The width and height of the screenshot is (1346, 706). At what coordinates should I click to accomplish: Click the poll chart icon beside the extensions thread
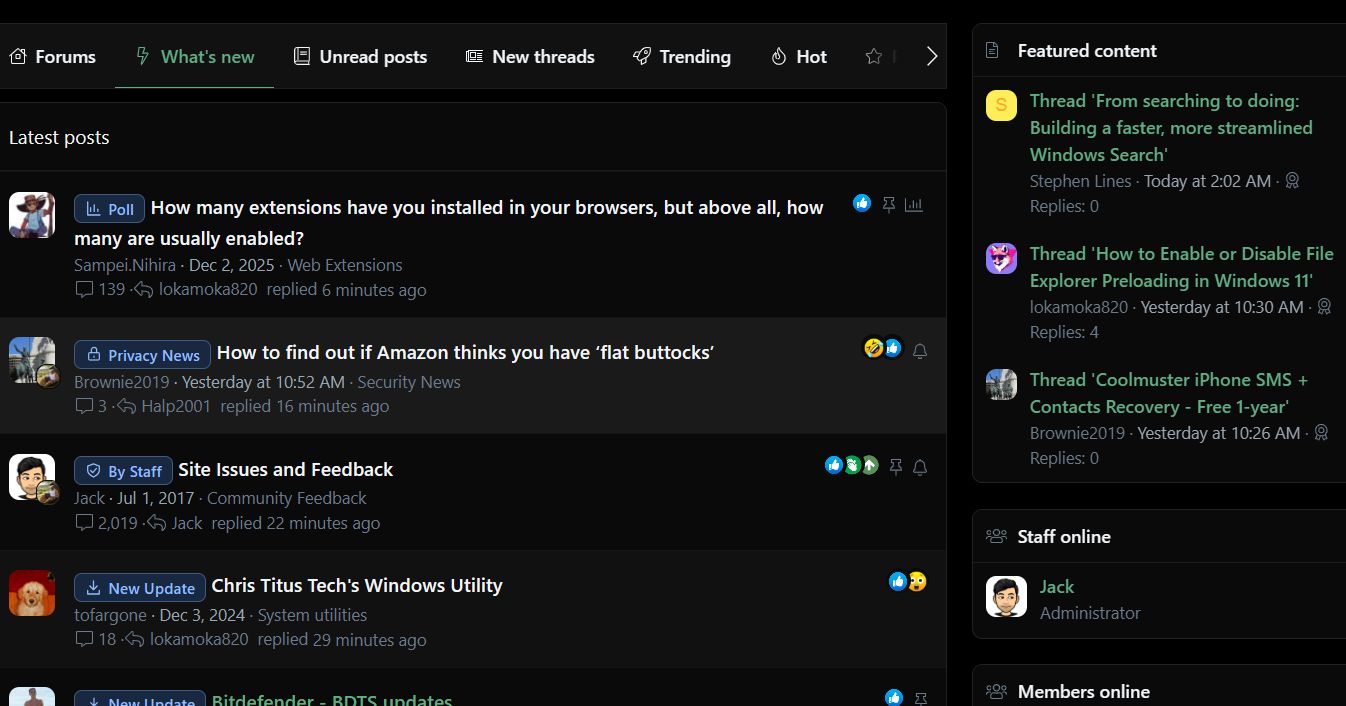pos(914,205)
